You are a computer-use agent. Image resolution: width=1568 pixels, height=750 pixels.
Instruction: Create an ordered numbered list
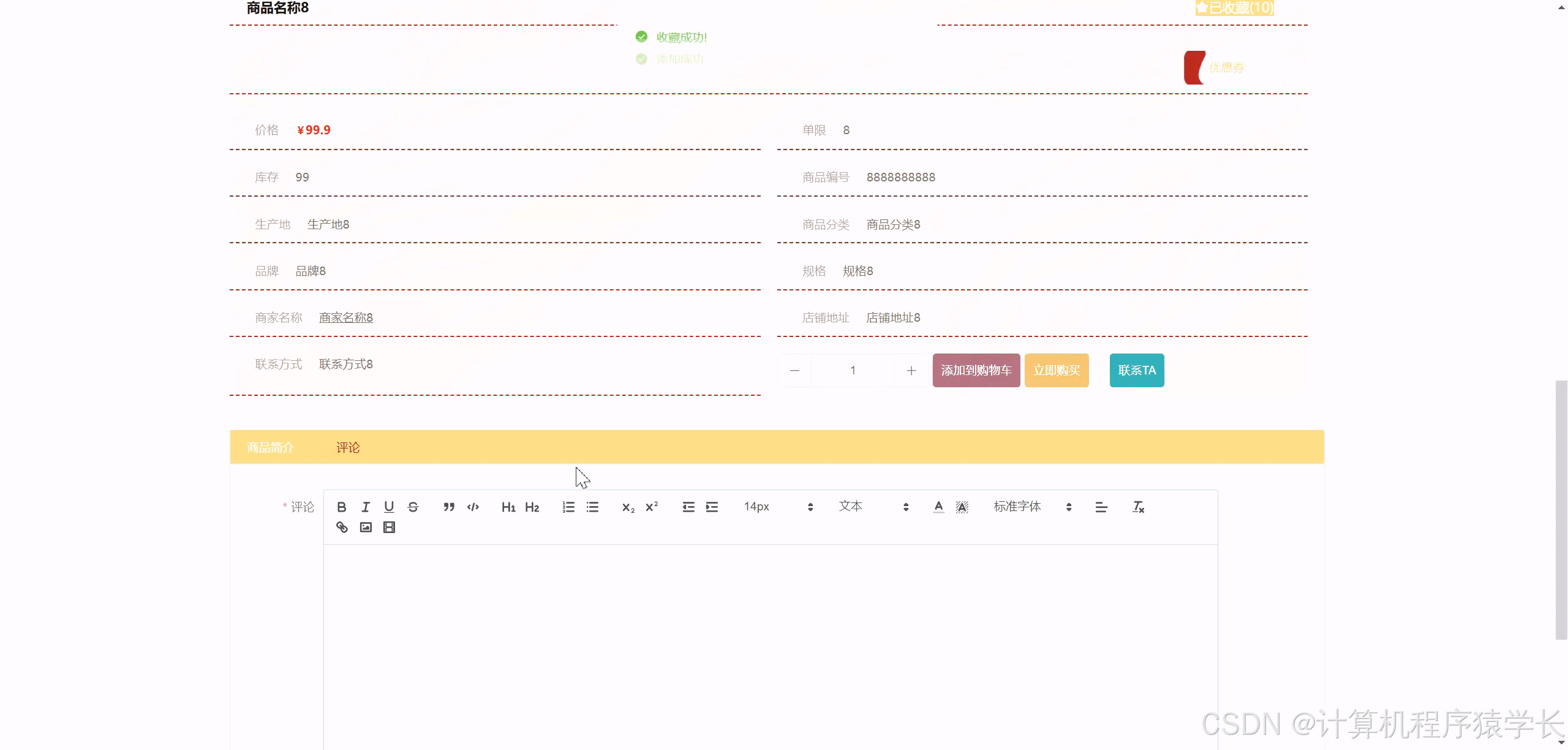(x=568, y=507)
